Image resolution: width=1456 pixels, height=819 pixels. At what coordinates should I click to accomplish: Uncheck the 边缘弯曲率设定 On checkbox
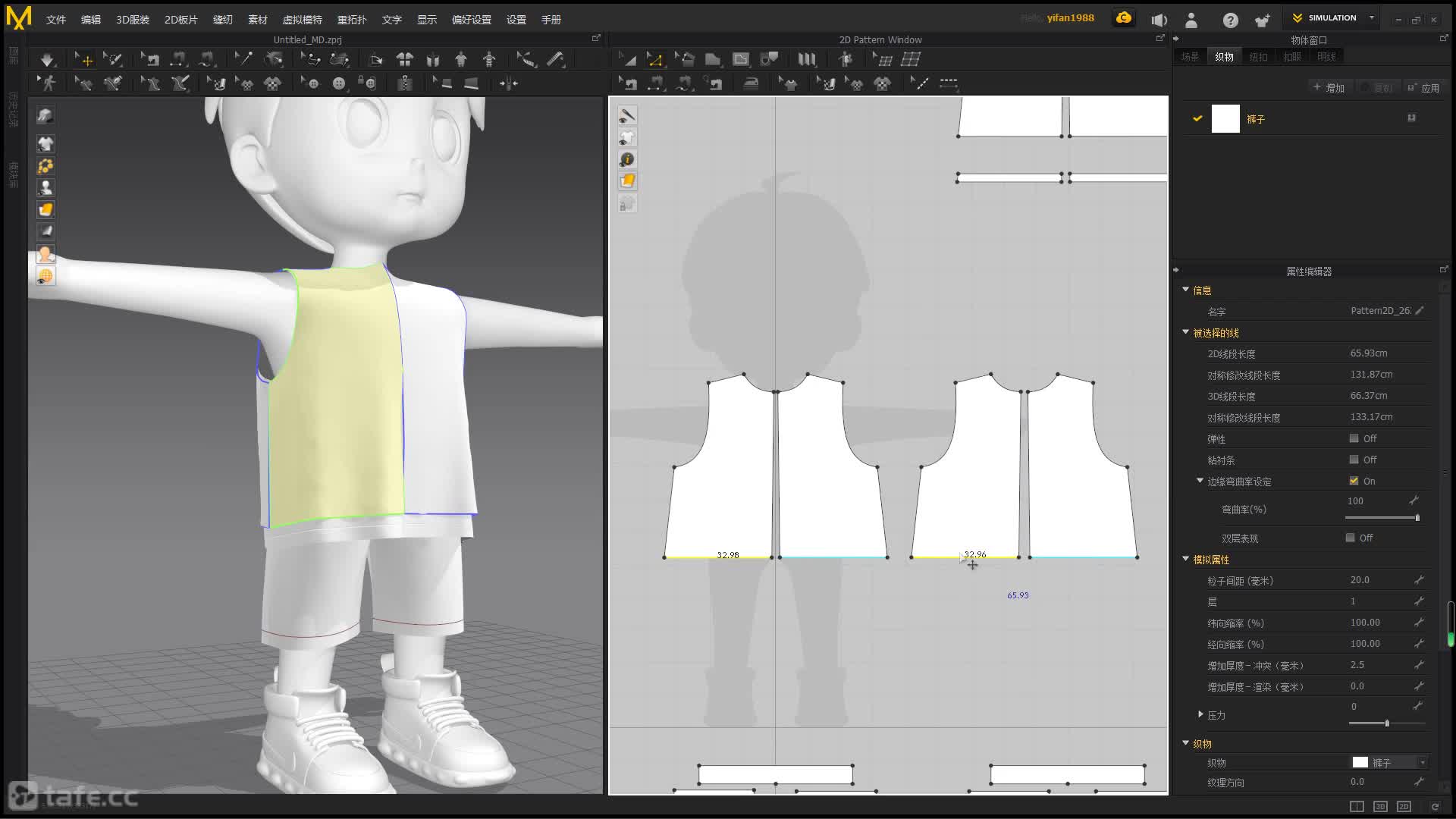point(1354,481)
